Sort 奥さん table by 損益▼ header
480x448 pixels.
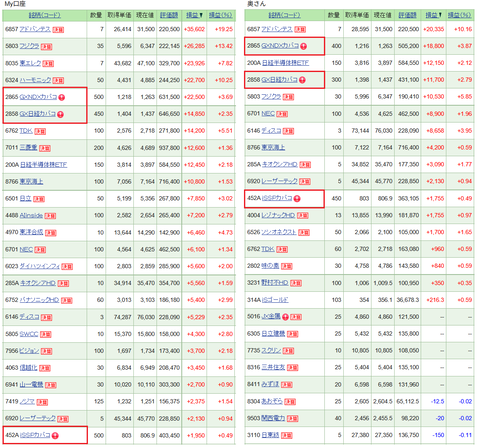tap(434, 15)
